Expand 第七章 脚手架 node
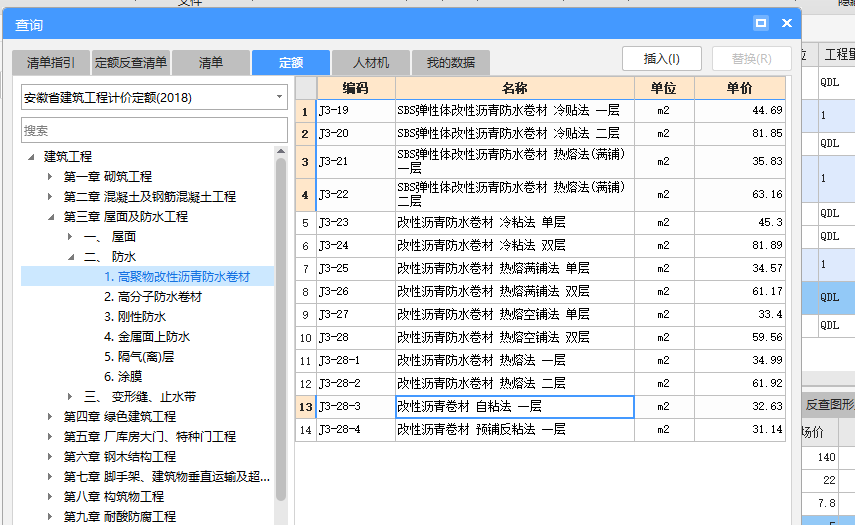The image size is (855, 525). point(50,477)
